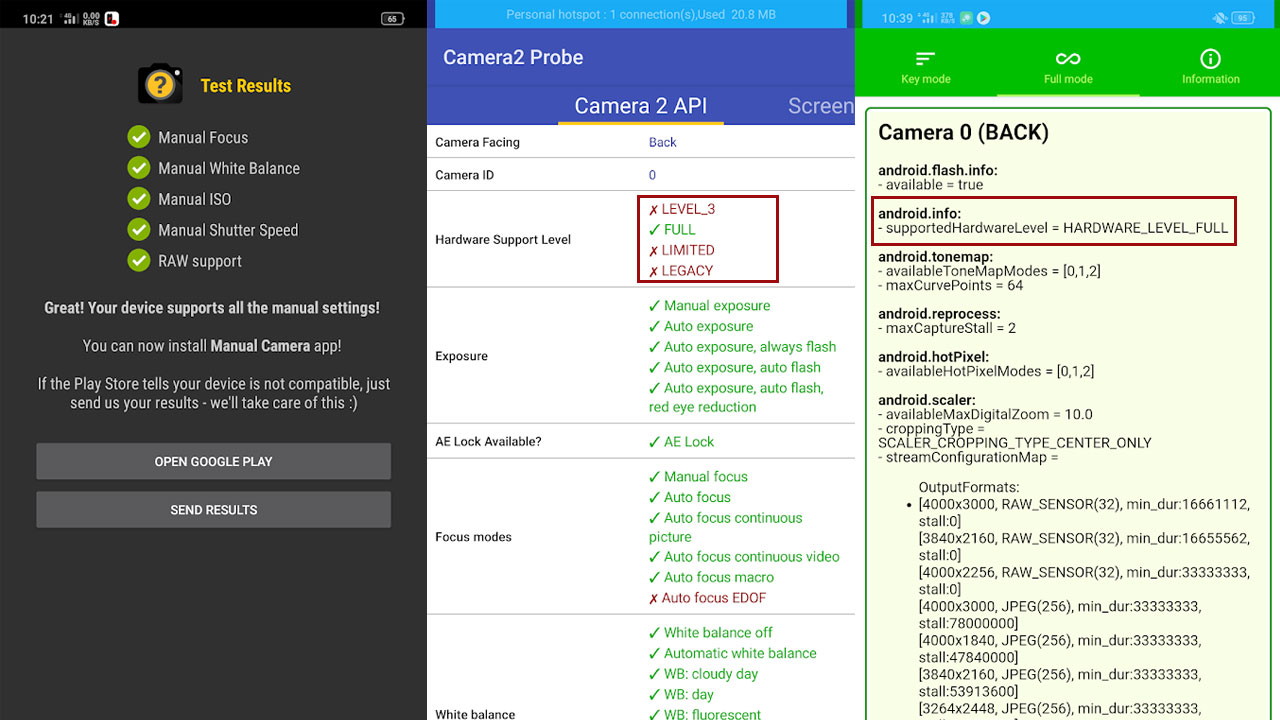The height and width of the screenshot is (720, 1280).
Task: Select the FULL hardware support level entry
Action: click(x=672, y=229)
